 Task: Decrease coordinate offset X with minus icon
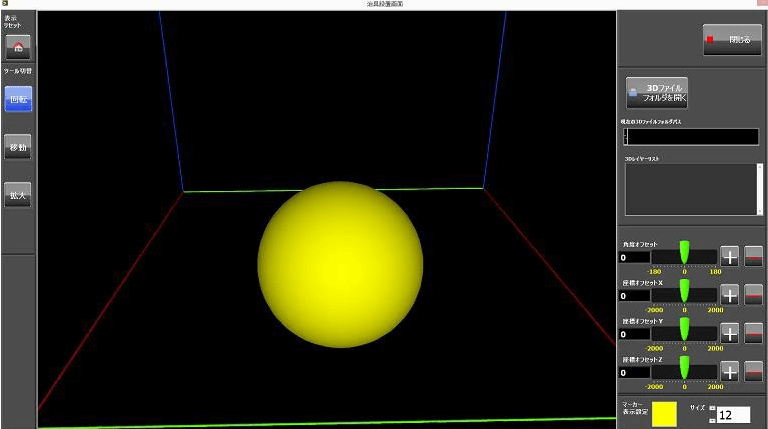pos(753,295)
